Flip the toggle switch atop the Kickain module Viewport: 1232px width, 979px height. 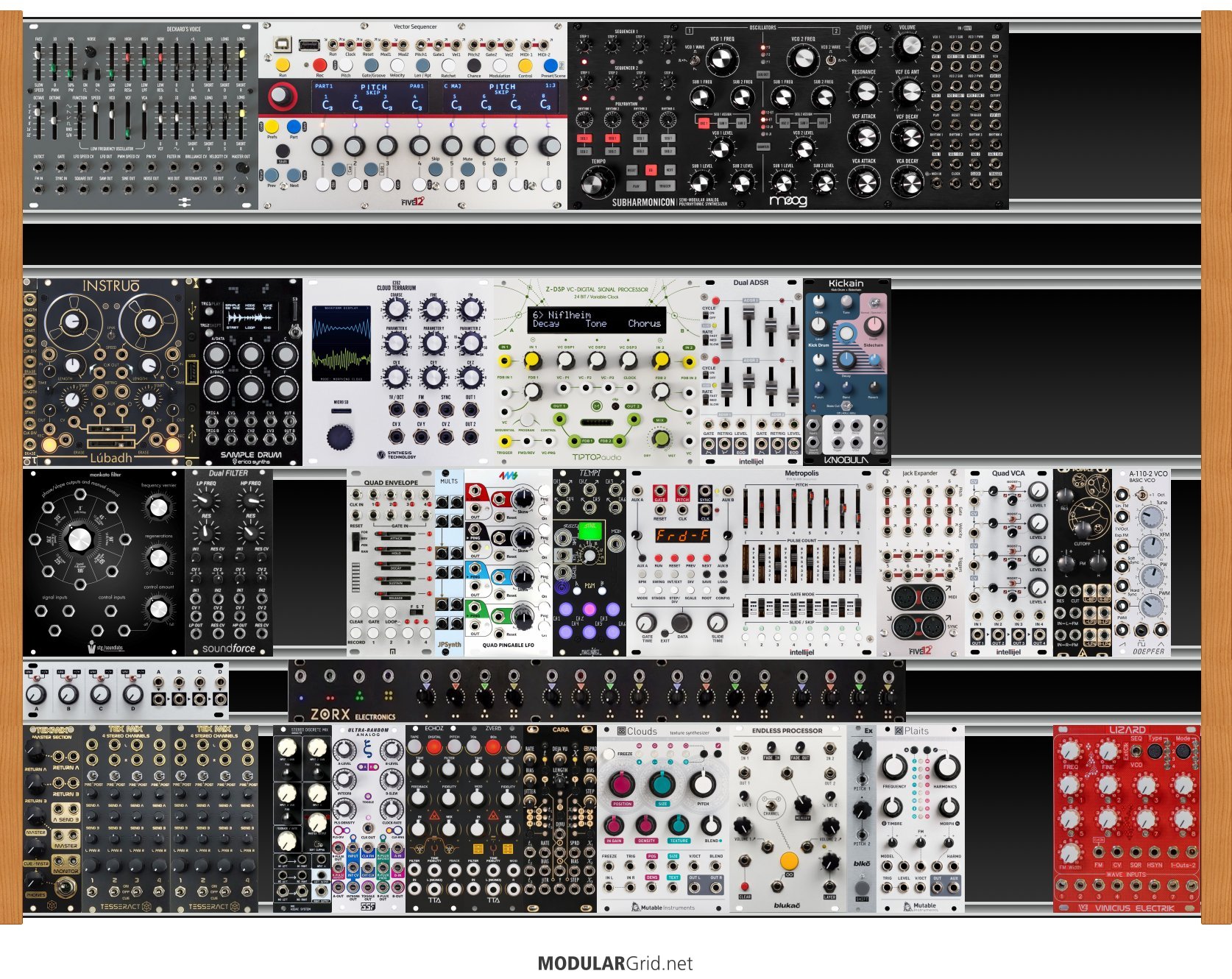point(873,303)
